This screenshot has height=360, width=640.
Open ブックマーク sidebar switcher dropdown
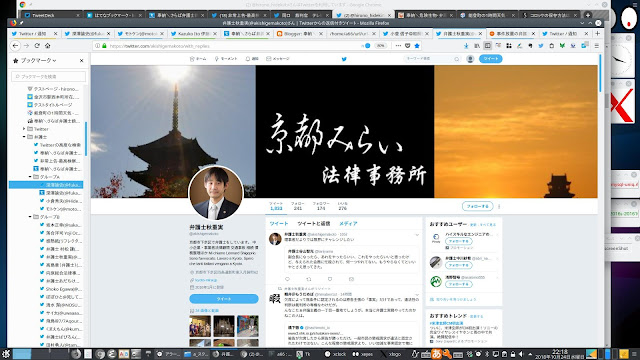tap(38, 60)
